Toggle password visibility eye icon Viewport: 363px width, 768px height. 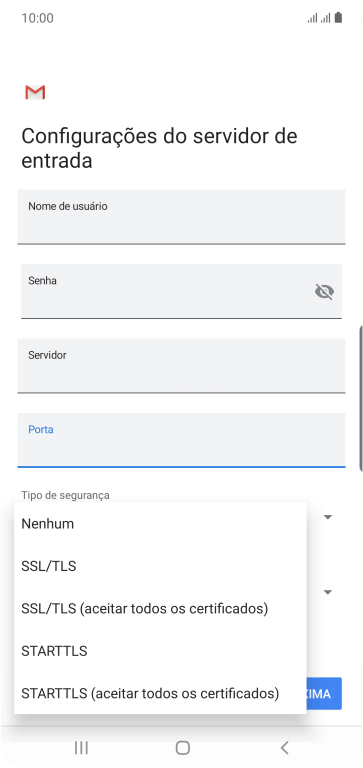(324, 292)
